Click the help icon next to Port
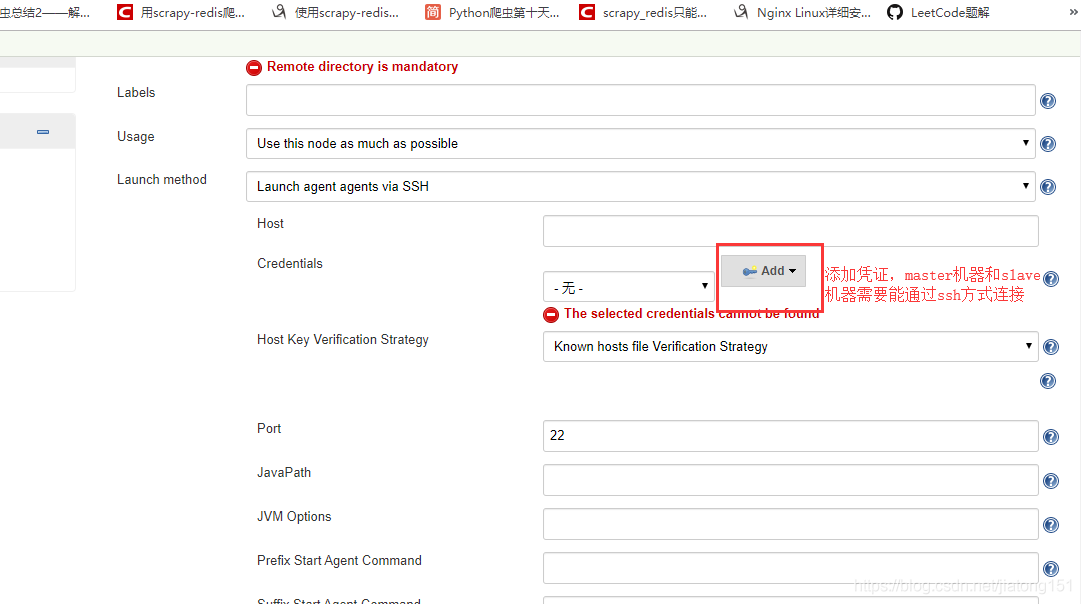Image resolution: width=1081 pixels, height=604 pixels. [x=1050, y=437]
